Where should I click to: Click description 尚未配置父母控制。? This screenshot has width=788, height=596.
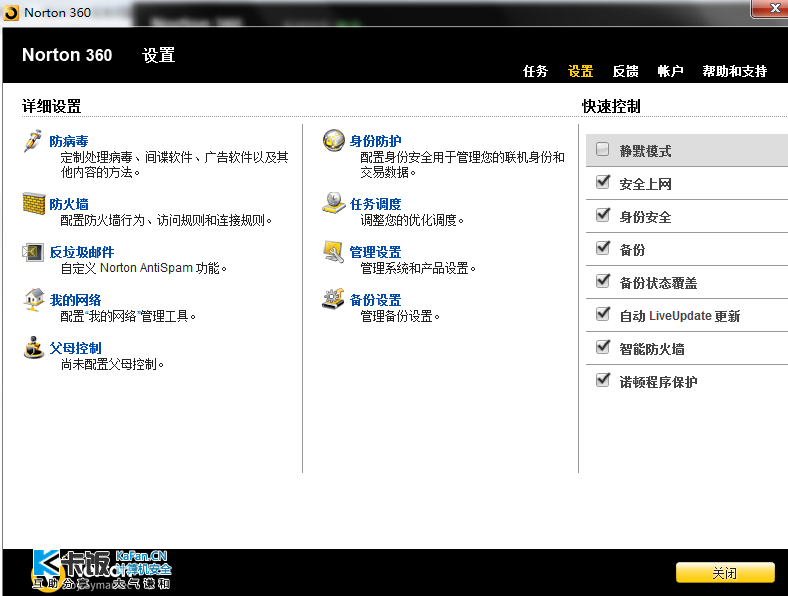113,364
